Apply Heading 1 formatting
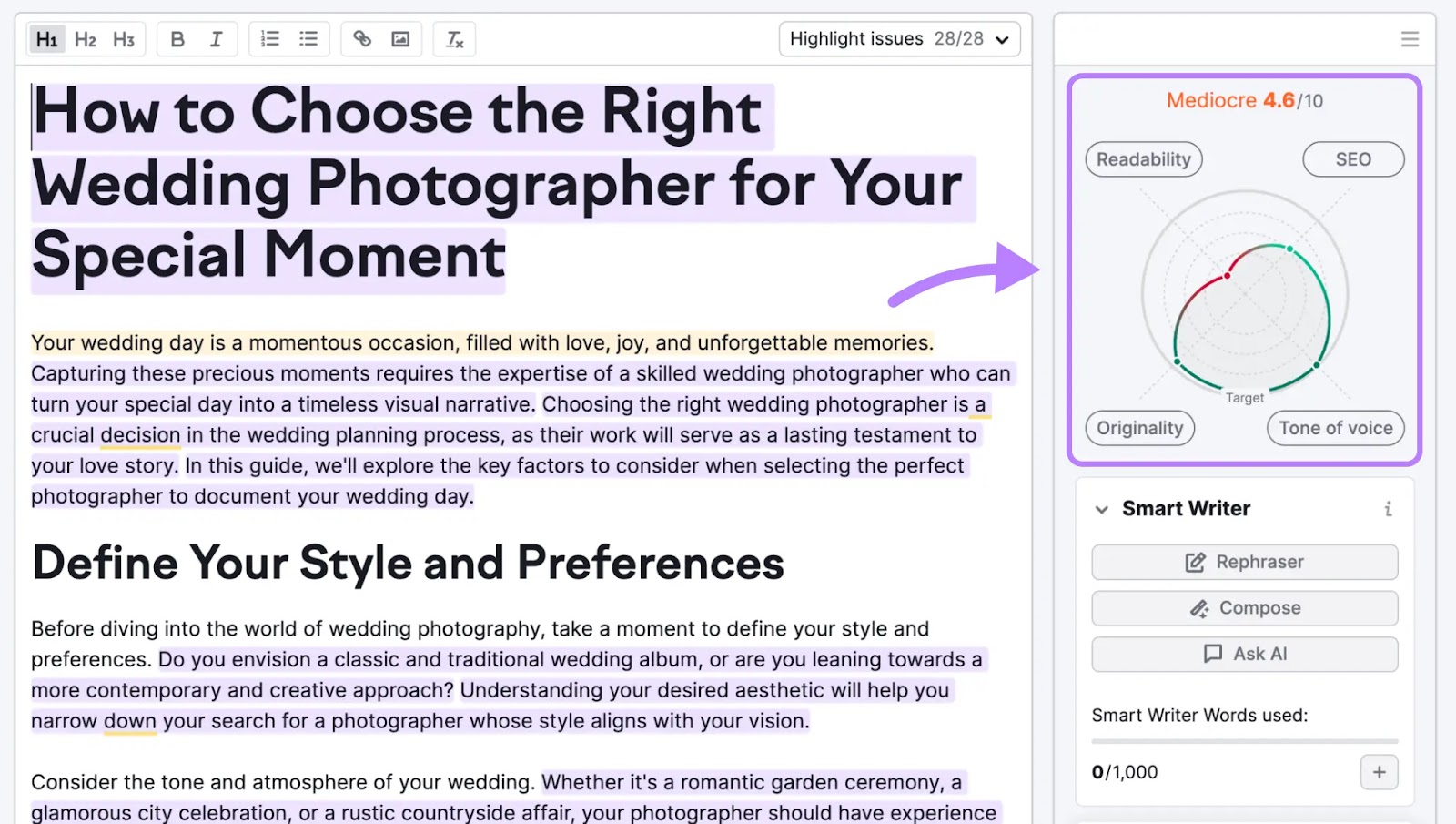This screenshot has height=824, width=1456. pos(47,39)
